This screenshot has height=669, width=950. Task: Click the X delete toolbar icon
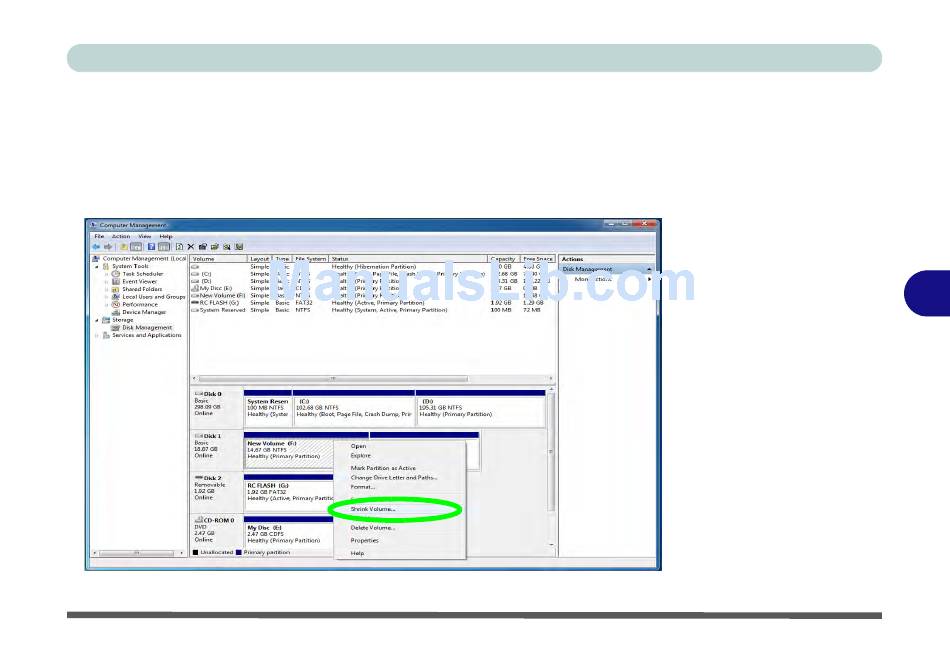pos(191,247)
